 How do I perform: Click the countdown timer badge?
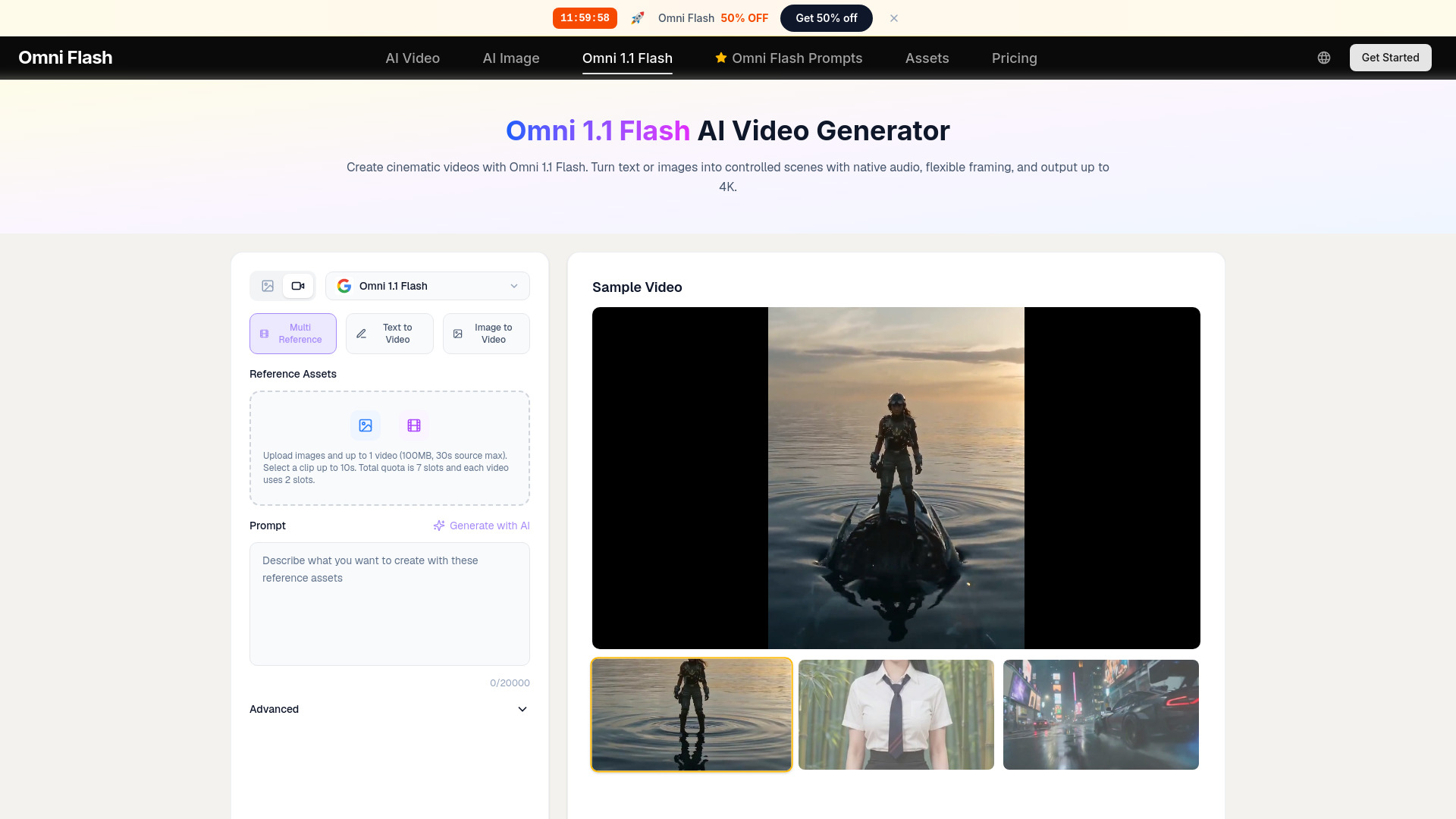coord(585,18)
